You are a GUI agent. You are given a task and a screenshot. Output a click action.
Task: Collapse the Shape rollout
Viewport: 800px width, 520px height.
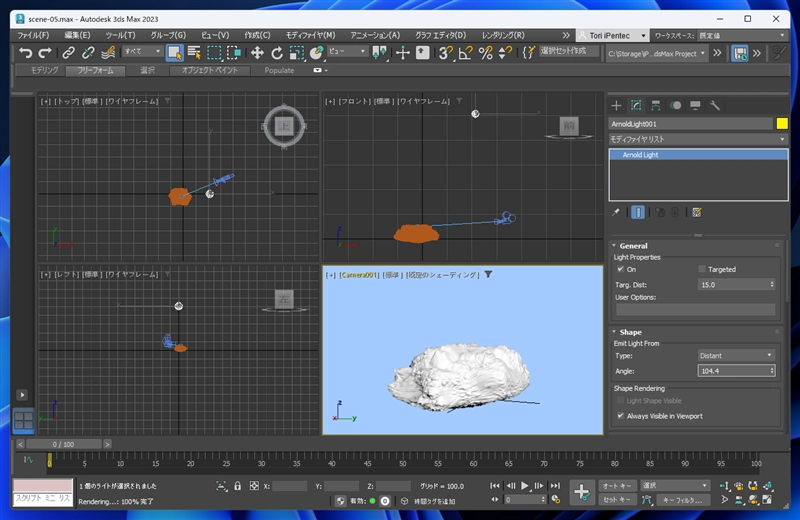click(630, 332)
